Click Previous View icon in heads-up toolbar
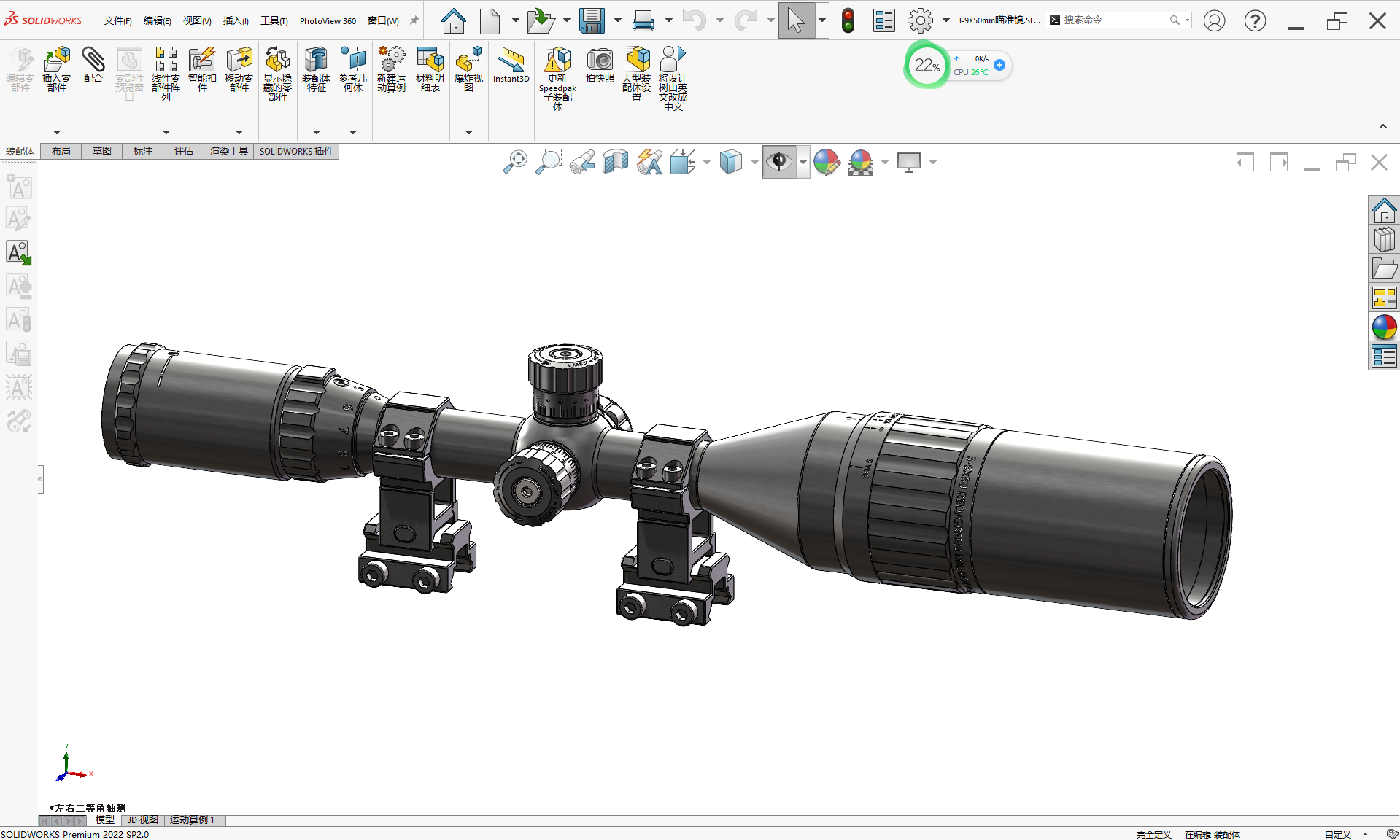1400x840 pixels. [582, 162]
